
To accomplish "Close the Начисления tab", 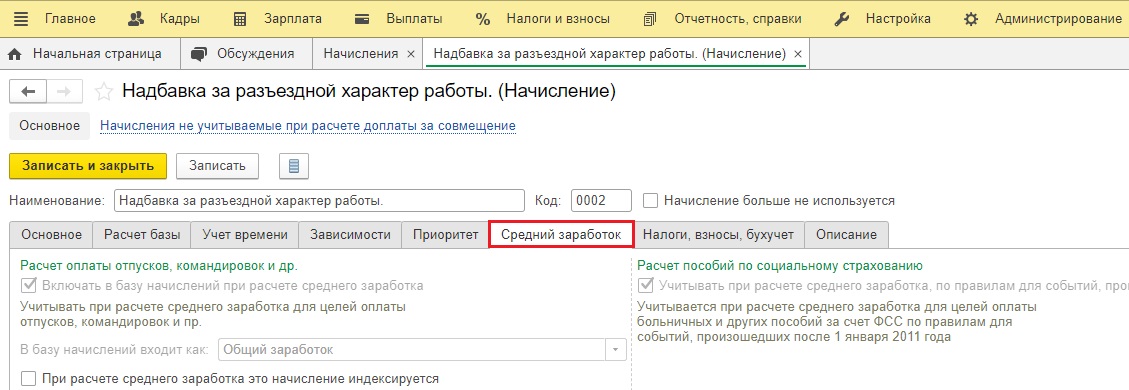I will click(x=411, y=54).
